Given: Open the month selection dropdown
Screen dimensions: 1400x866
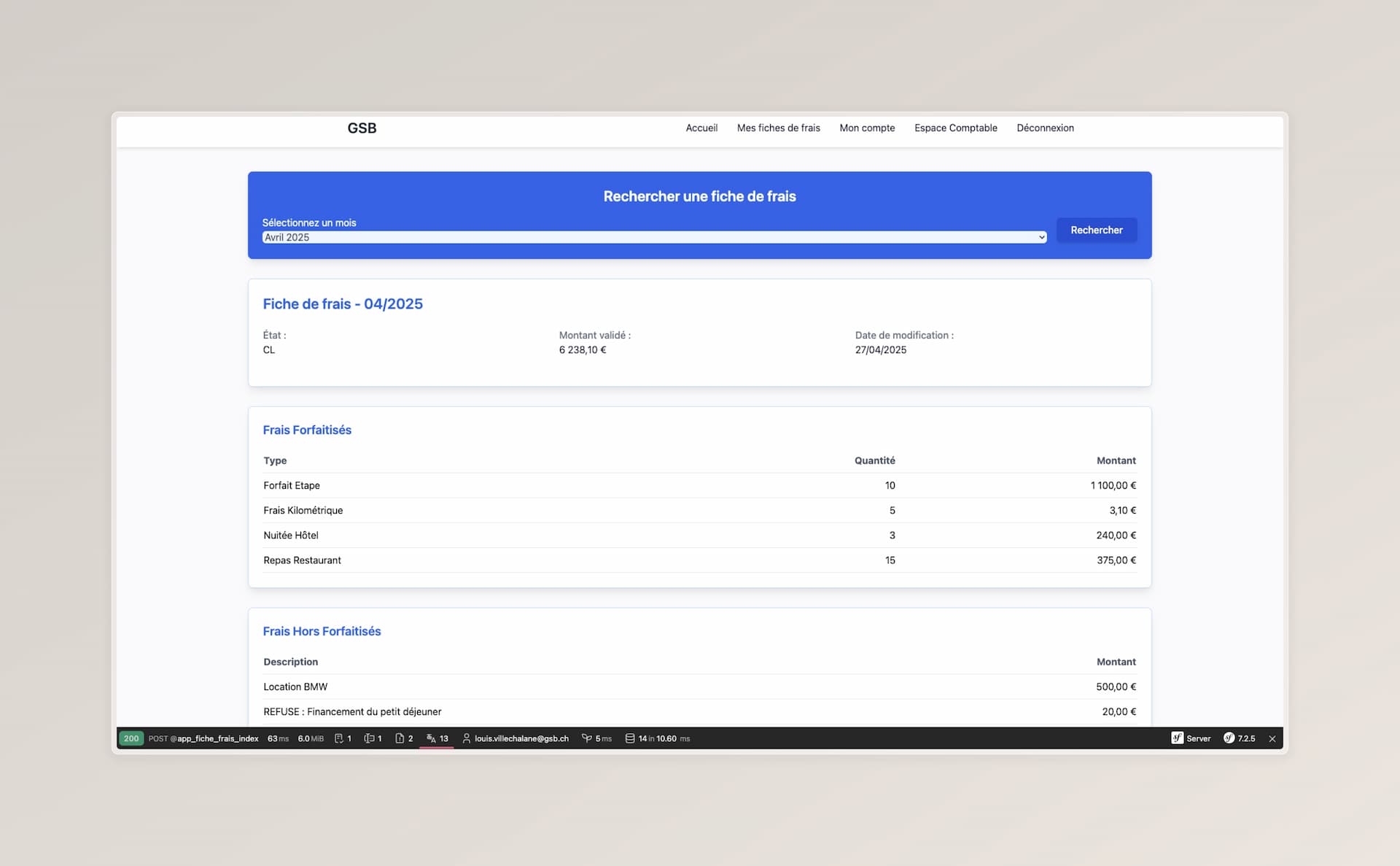Looking at the screenshot, I should click(654, 237).
